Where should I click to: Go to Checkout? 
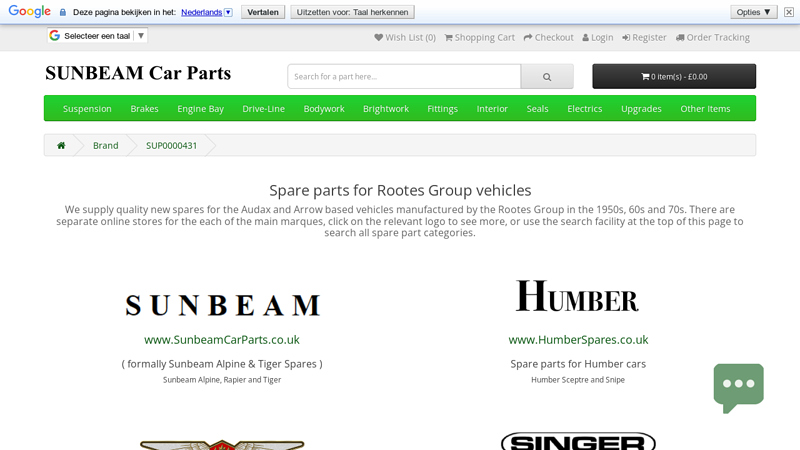click(x=548, y=37)
